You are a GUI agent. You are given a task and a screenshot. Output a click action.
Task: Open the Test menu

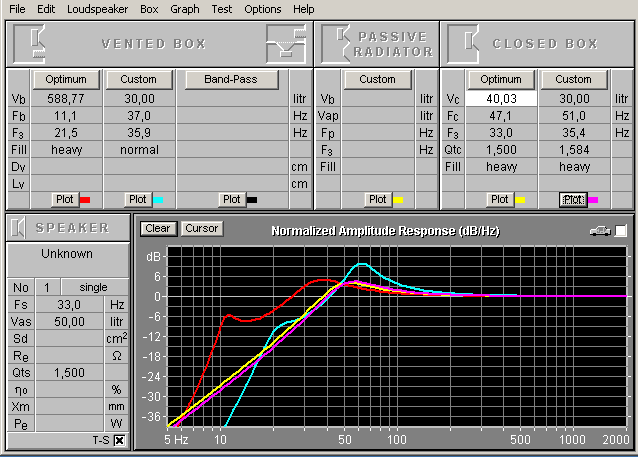(x=222, y=9)
